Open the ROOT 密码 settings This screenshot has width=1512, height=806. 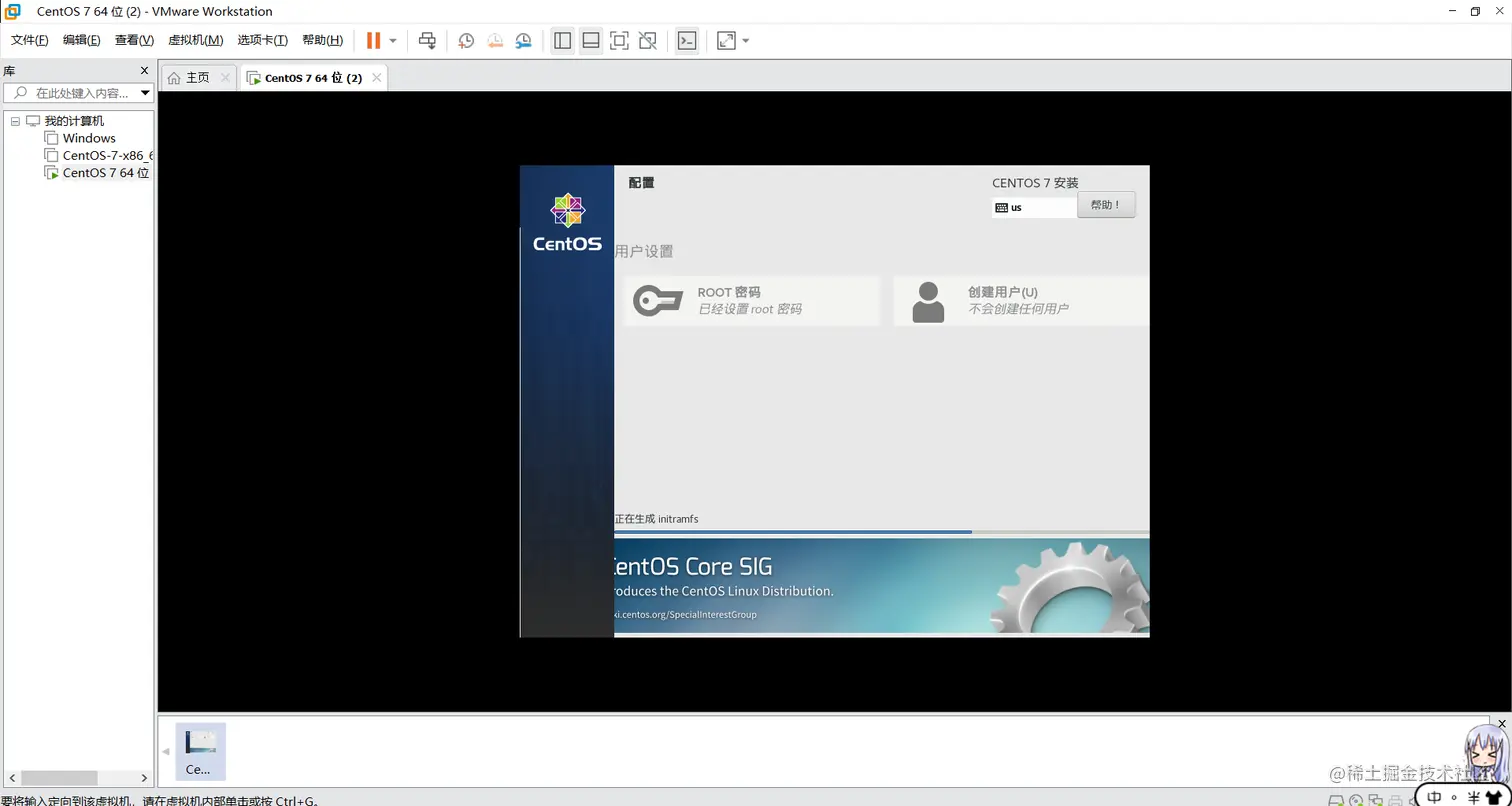[x=751, y=301]
